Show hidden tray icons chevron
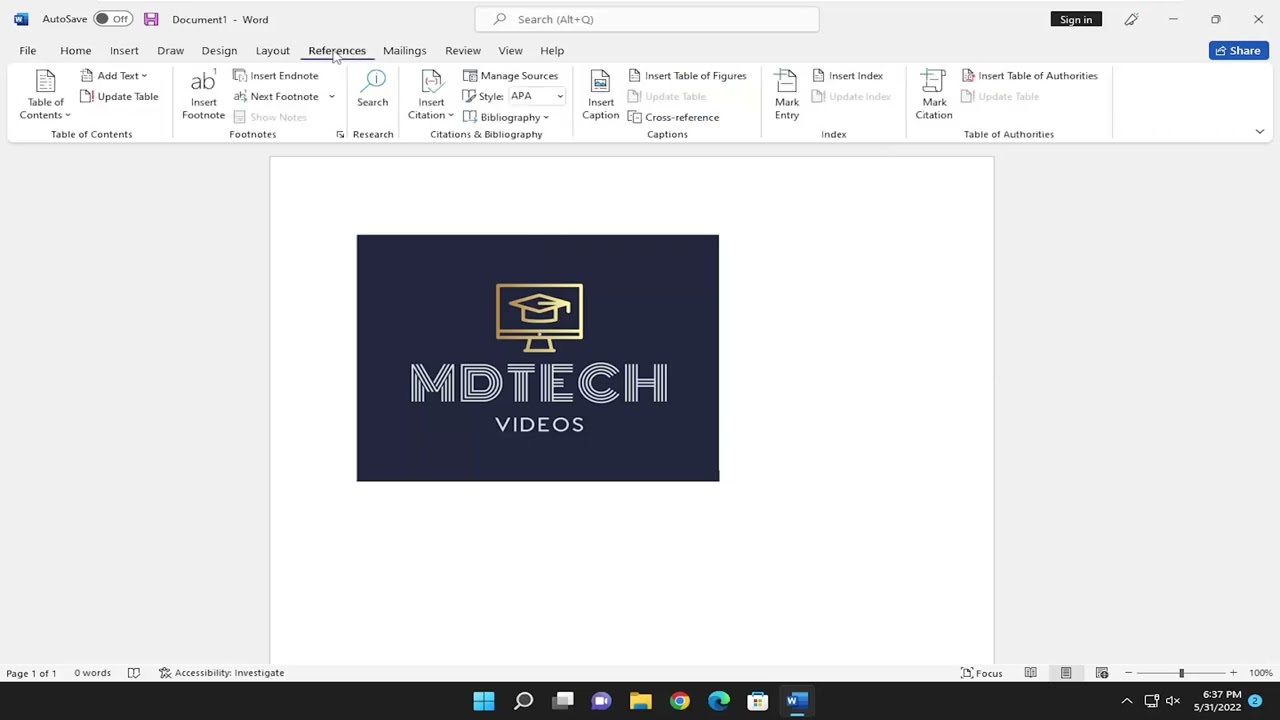 (1127, 701)
